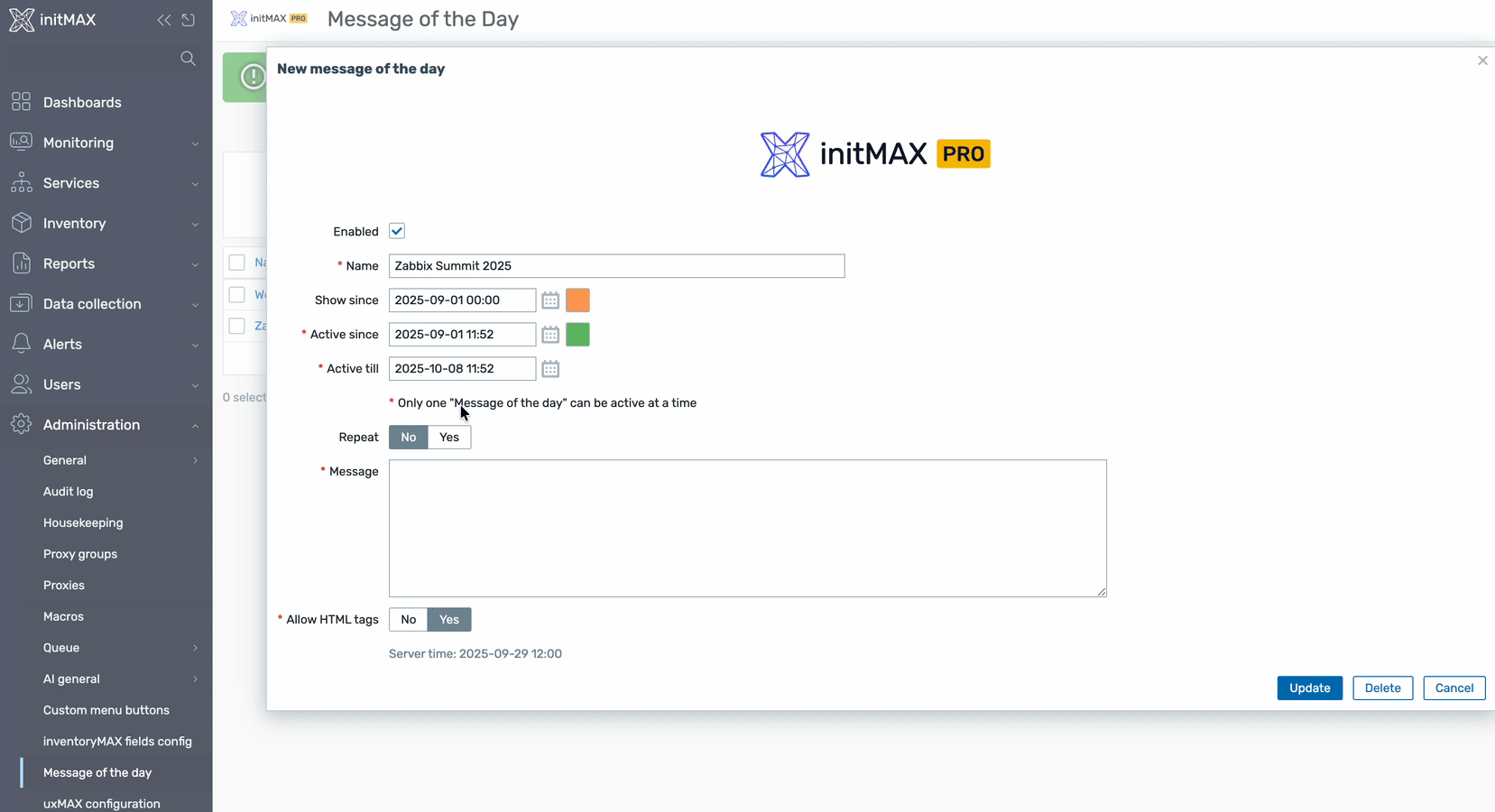Click the Inventory cube icon
Screen dimensions: 1495x812
[x=21, y=223]
